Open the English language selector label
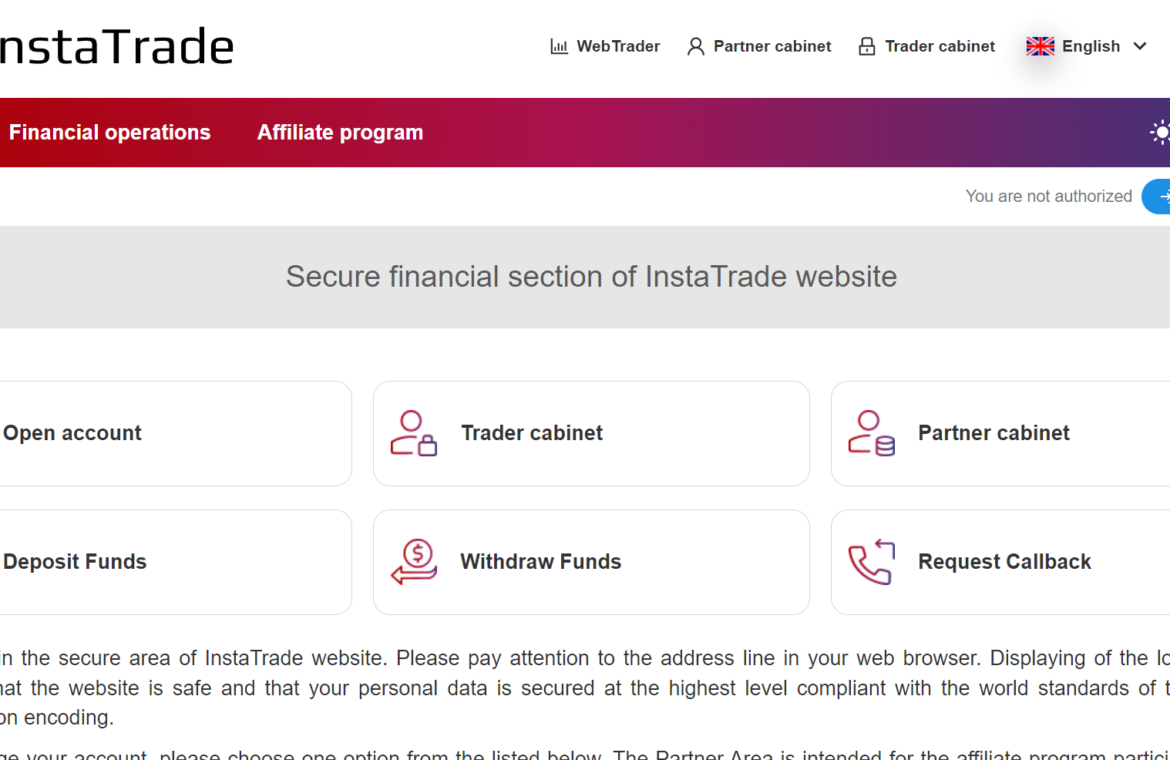 click(x=1090, y=46)
